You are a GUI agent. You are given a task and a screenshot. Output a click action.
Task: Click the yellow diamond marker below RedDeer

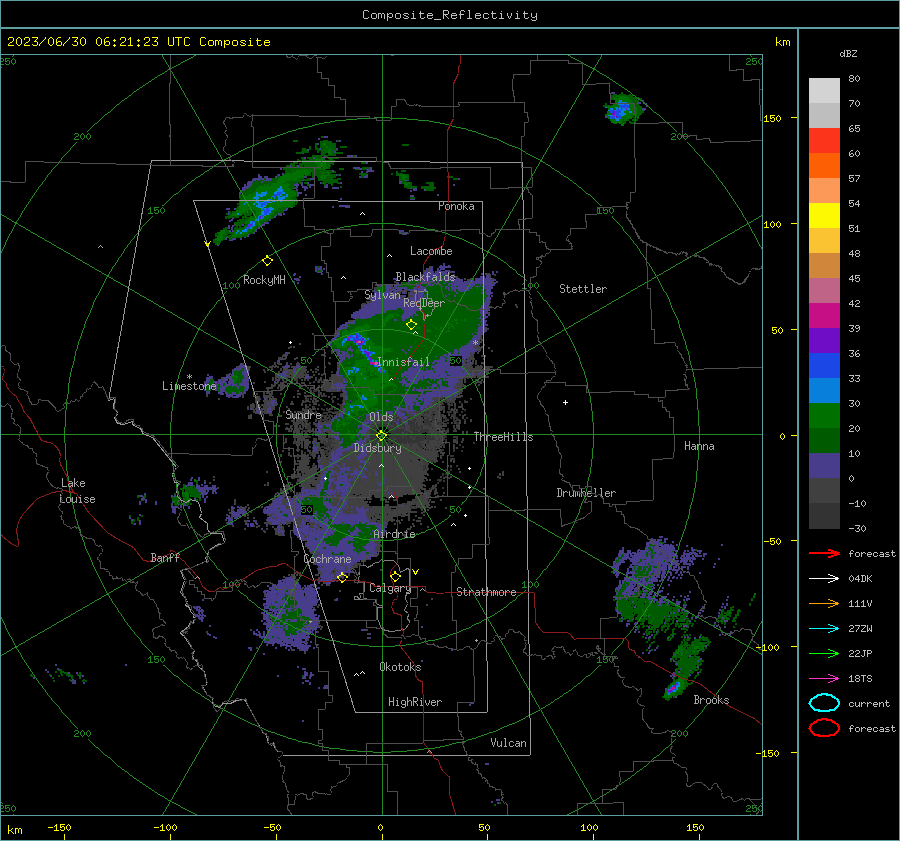coord(411,325)
